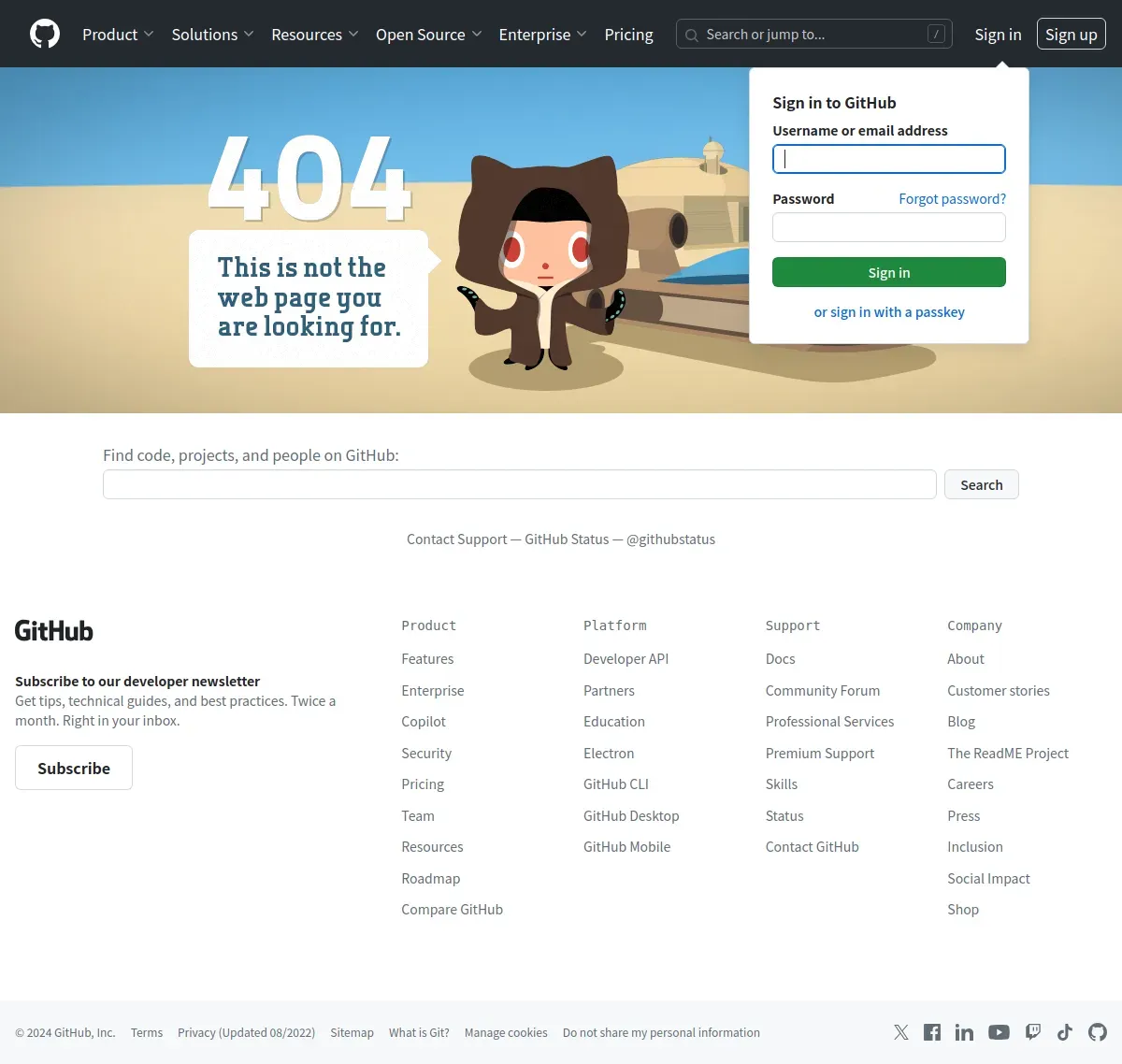The image size is (1122, 1064).
Task: Open The ReadME Project link
Action: [x=1008, y=754]
